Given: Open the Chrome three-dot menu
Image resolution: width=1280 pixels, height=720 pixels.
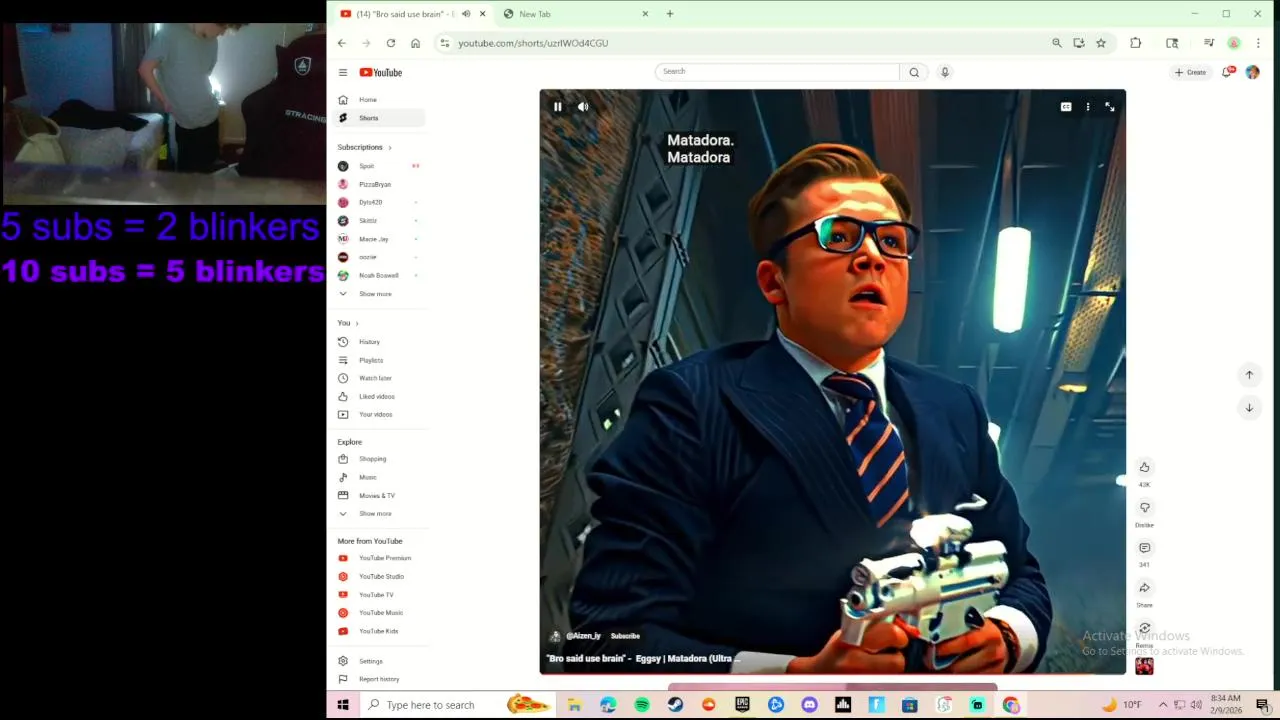Looking at the screenshot, I should (x=1258, y=43).
